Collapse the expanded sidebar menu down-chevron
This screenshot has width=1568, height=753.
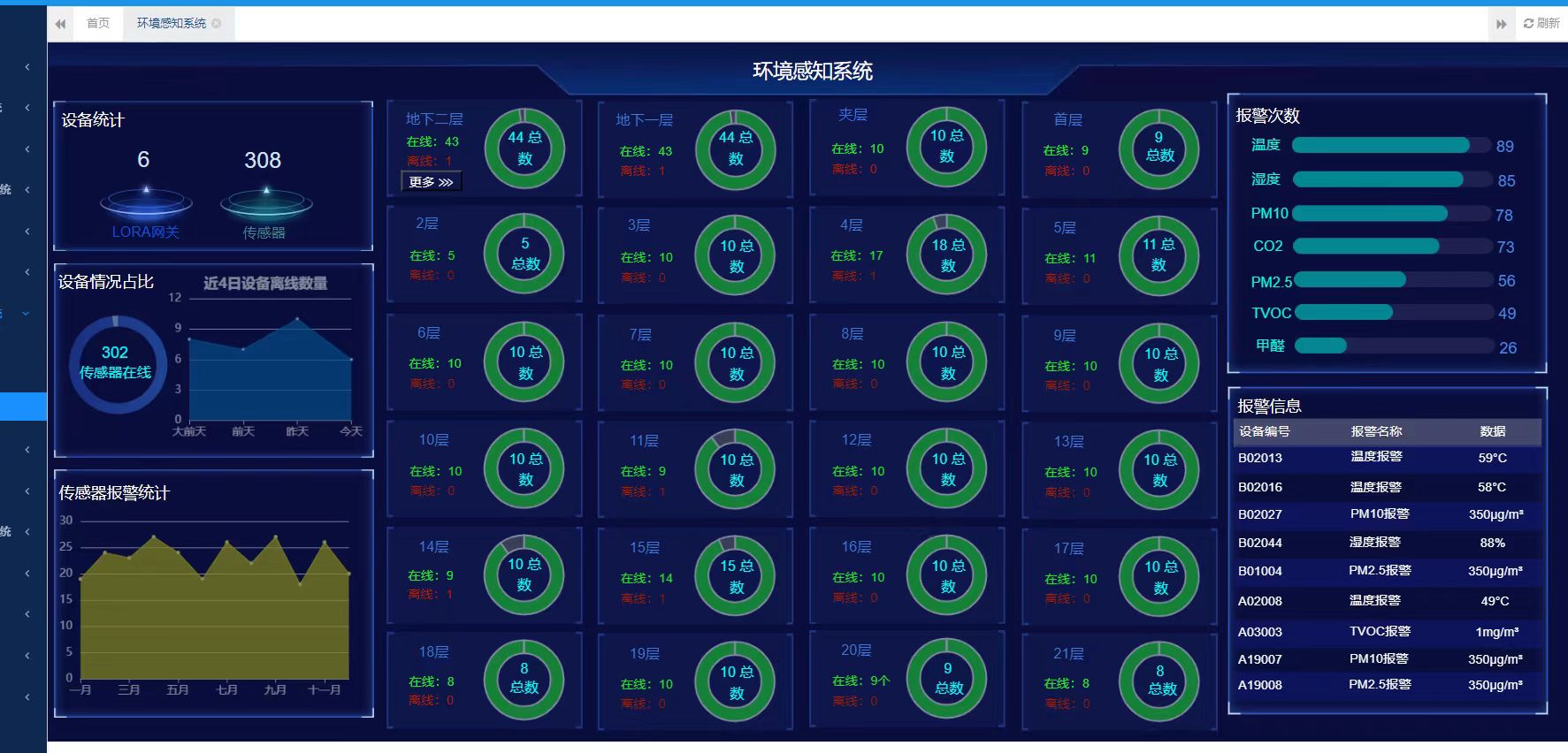point(27,314)
